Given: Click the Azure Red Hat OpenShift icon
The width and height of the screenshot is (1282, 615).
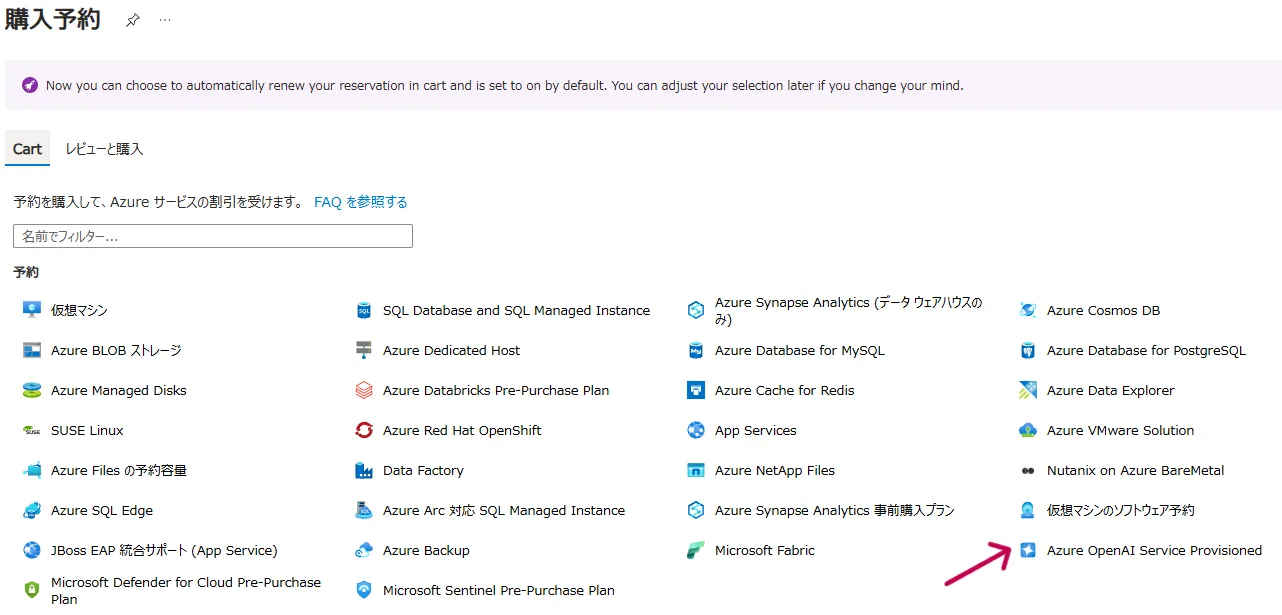Looking at the screenshot, I should pos(364,430).
